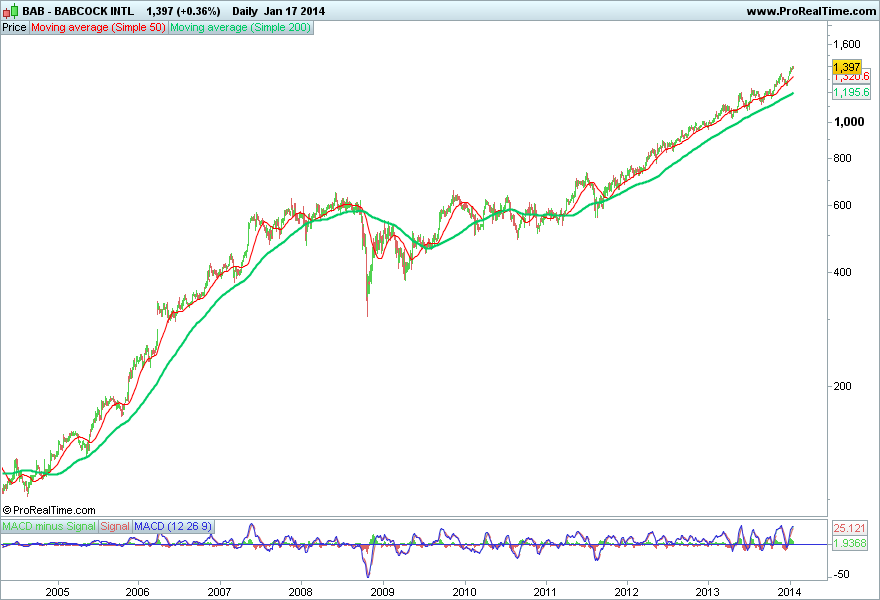
Task: Click 2012 on the time axis
Action: click(x=626, y=592)
